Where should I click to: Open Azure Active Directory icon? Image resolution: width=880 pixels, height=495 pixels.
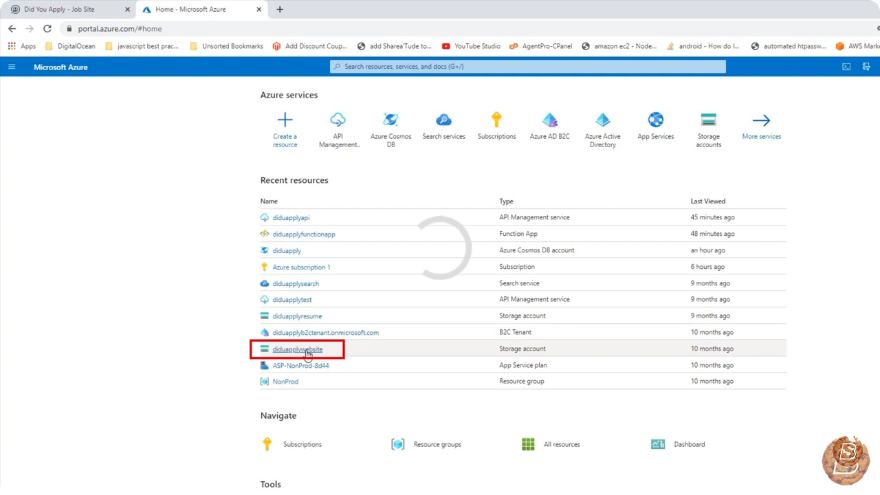click(x=602, y=120)
